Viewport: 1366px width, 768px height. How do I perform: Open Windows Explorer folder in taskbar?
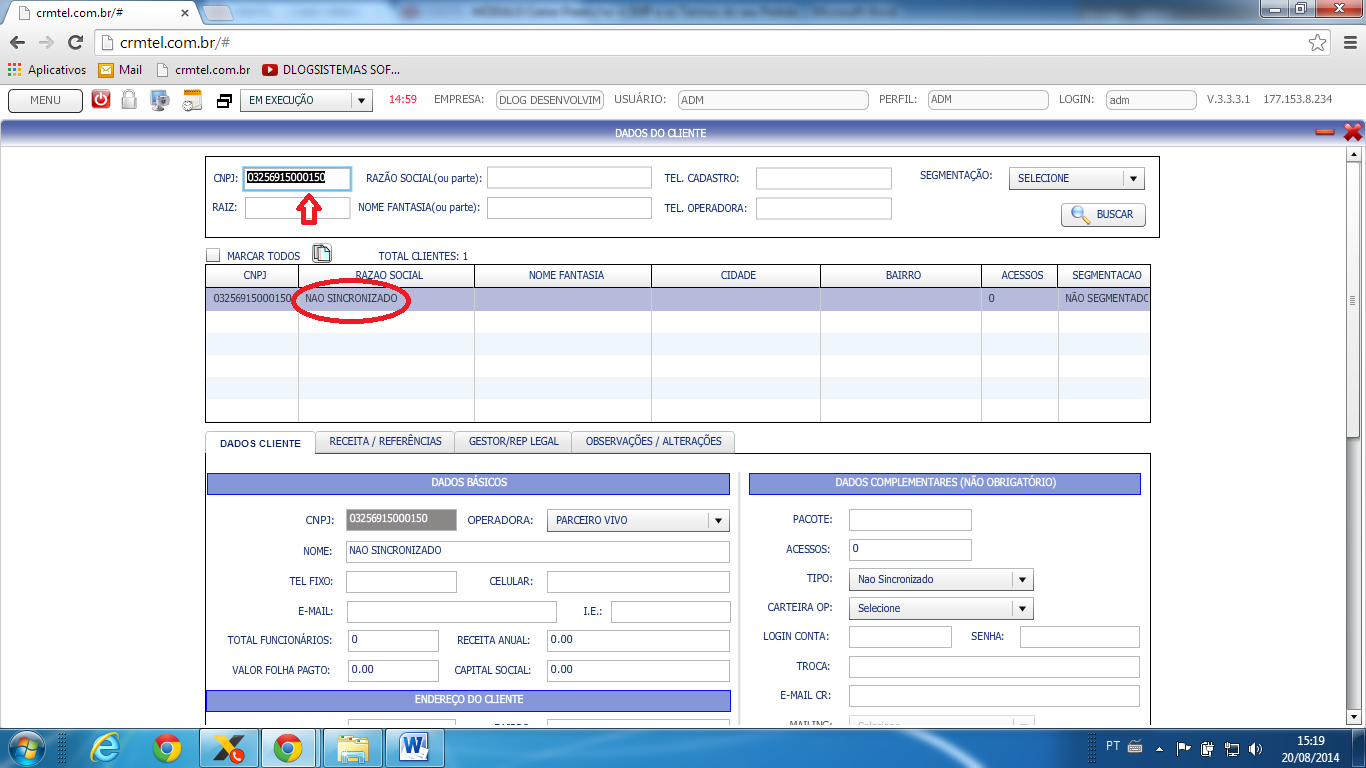[x=352, y=749]
